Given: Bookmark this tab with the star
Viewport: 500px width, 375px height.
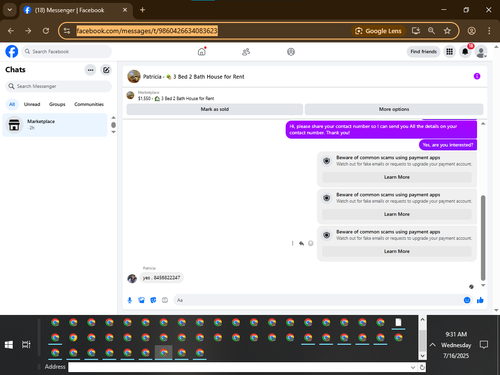Looking at the screenshot, I should pos(447,31).
